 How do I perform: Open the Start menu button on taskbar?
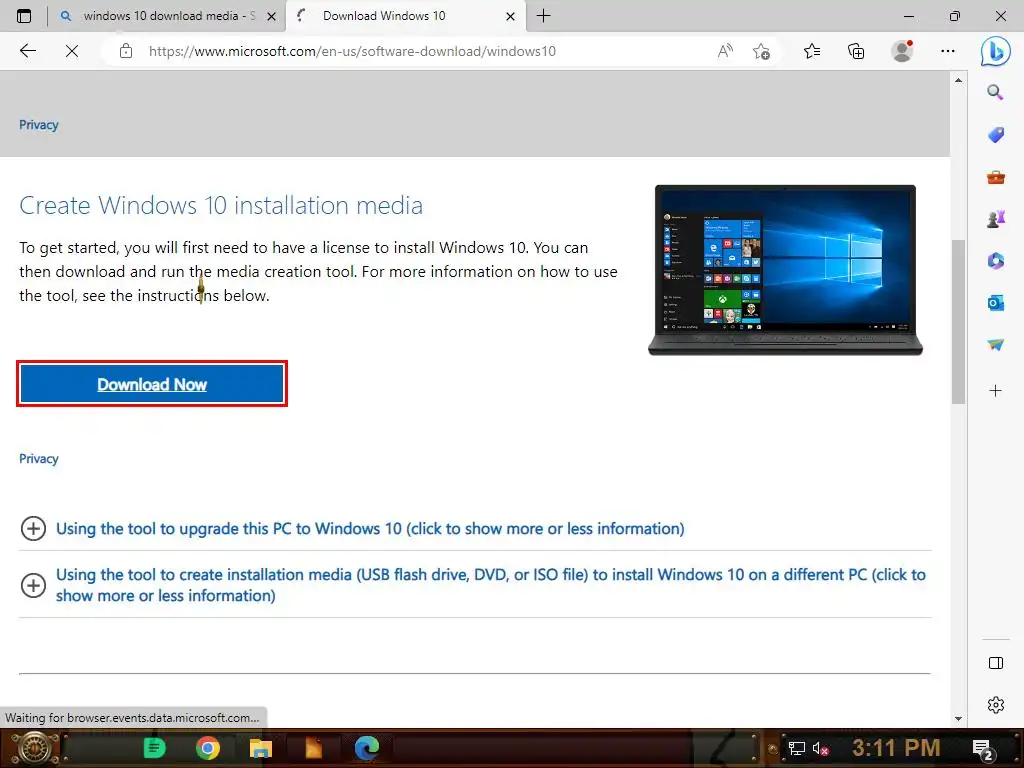(33, 748)
